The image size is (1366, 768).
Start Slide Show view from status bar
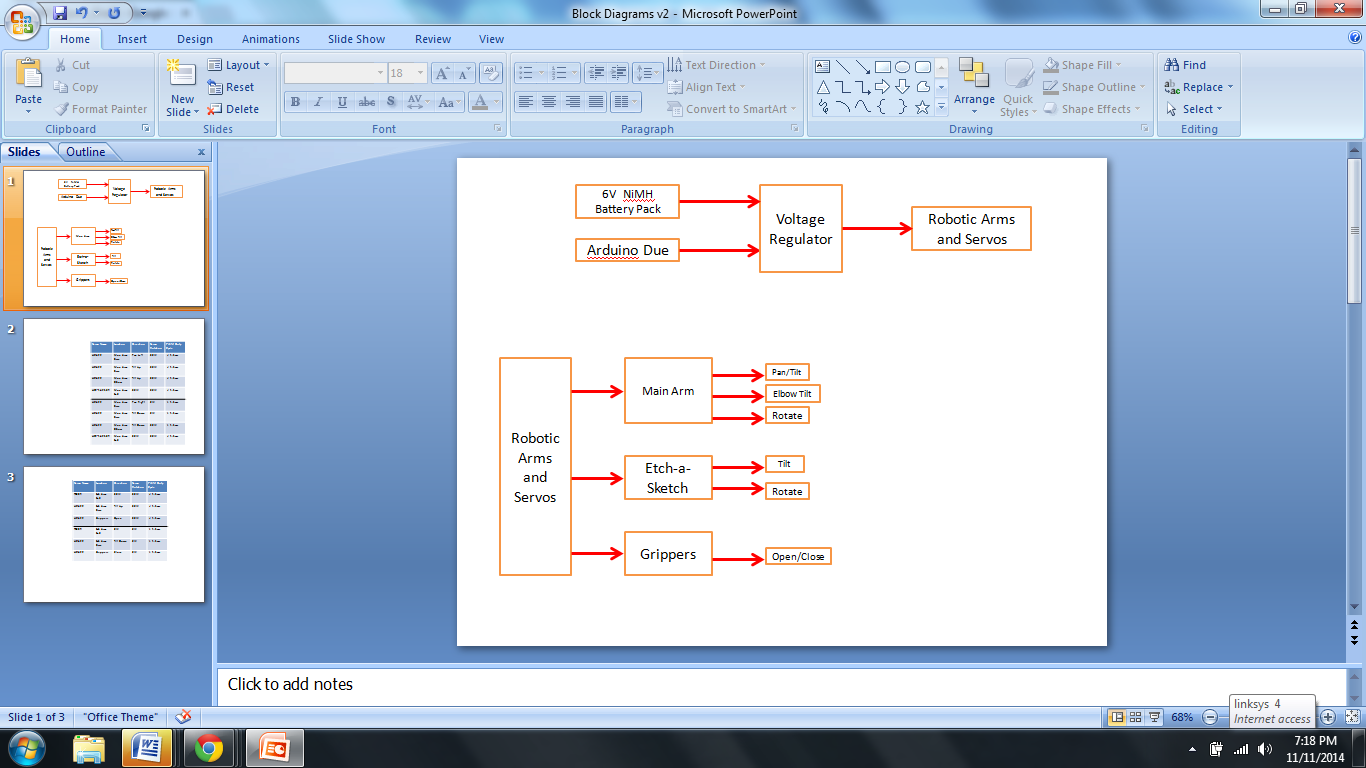click(1155, 717)
